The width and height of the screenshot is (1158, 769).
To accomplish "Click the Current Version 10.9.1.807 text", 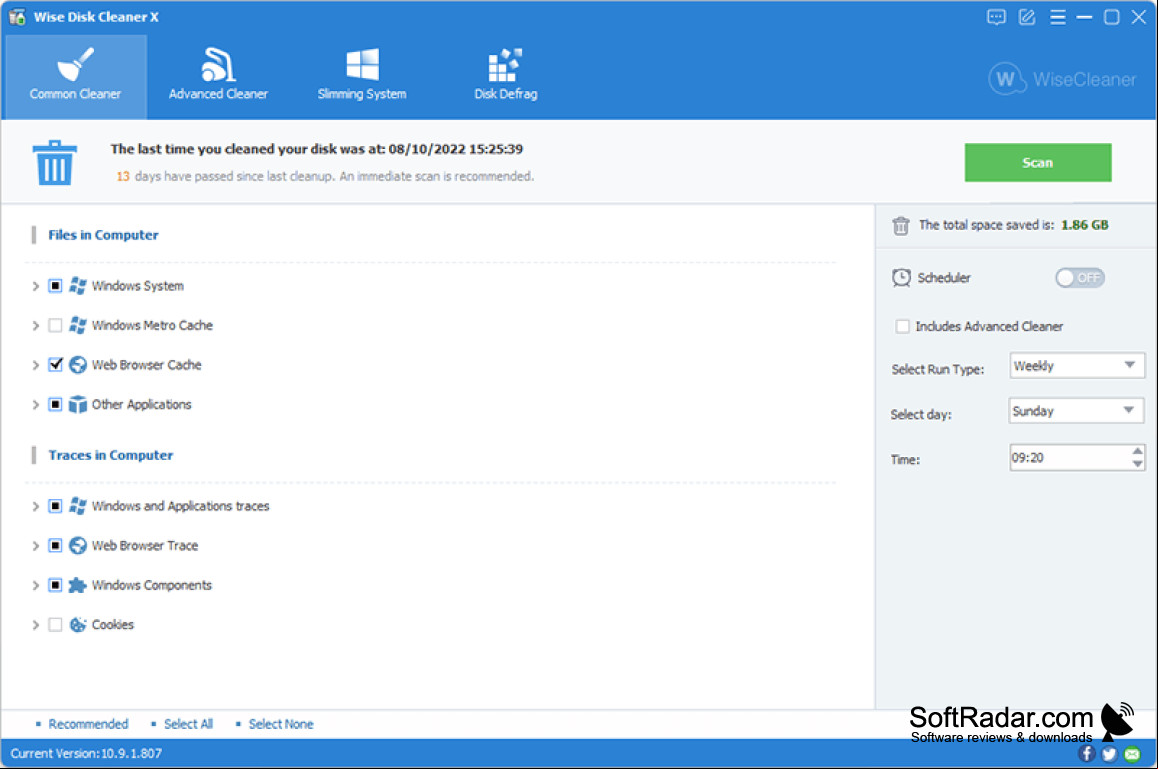I will 86,753.
